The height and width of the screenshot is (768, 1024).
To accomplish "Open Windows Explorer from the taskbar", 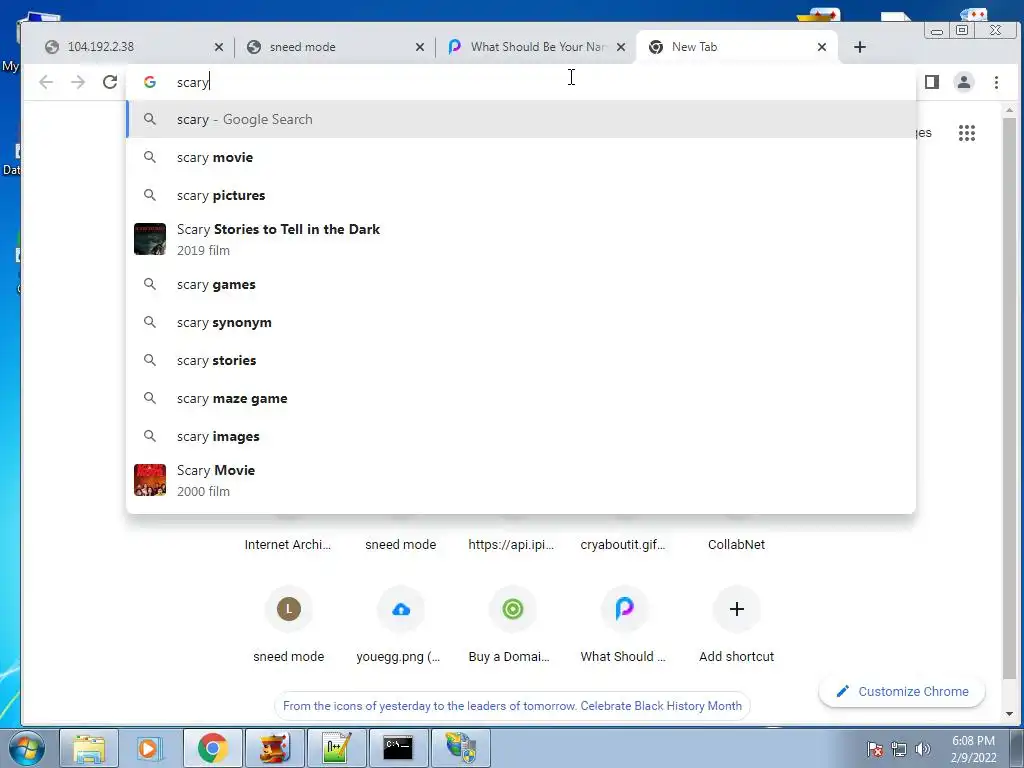I will pos(89,748).
